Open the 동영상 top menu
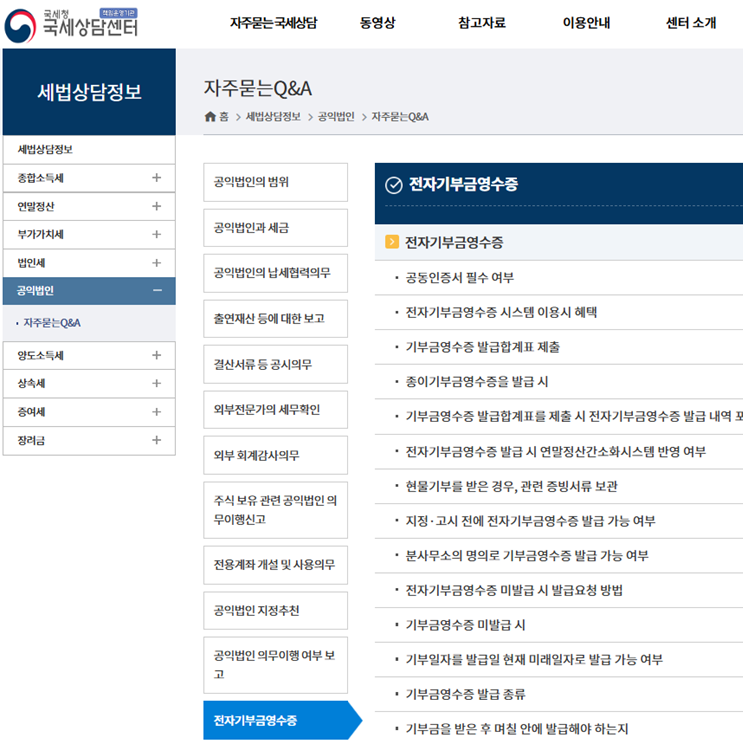 click(x=379, y=23)
